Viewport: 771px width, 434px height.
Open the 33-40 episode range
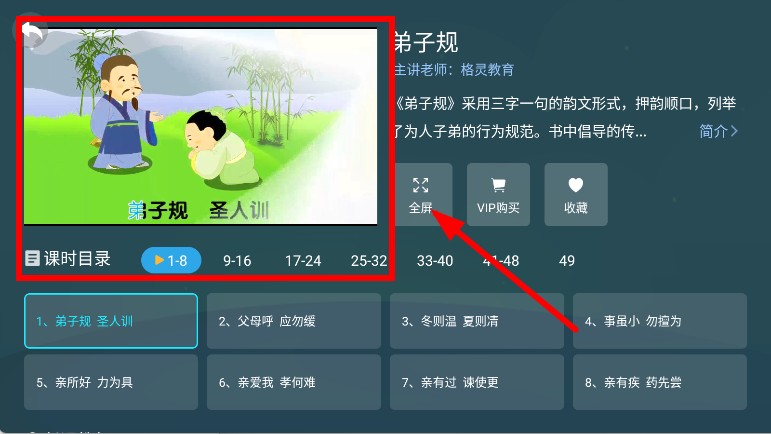pyautogui.click(x=435, y=260)
